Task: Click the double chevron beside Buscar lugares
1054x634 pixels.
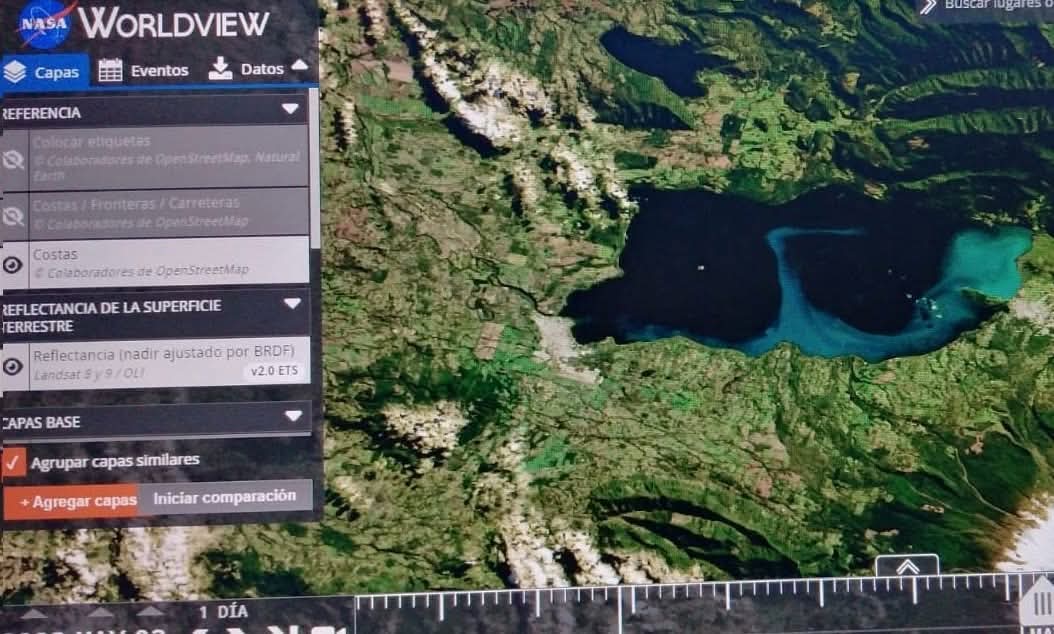Action: 928,7
